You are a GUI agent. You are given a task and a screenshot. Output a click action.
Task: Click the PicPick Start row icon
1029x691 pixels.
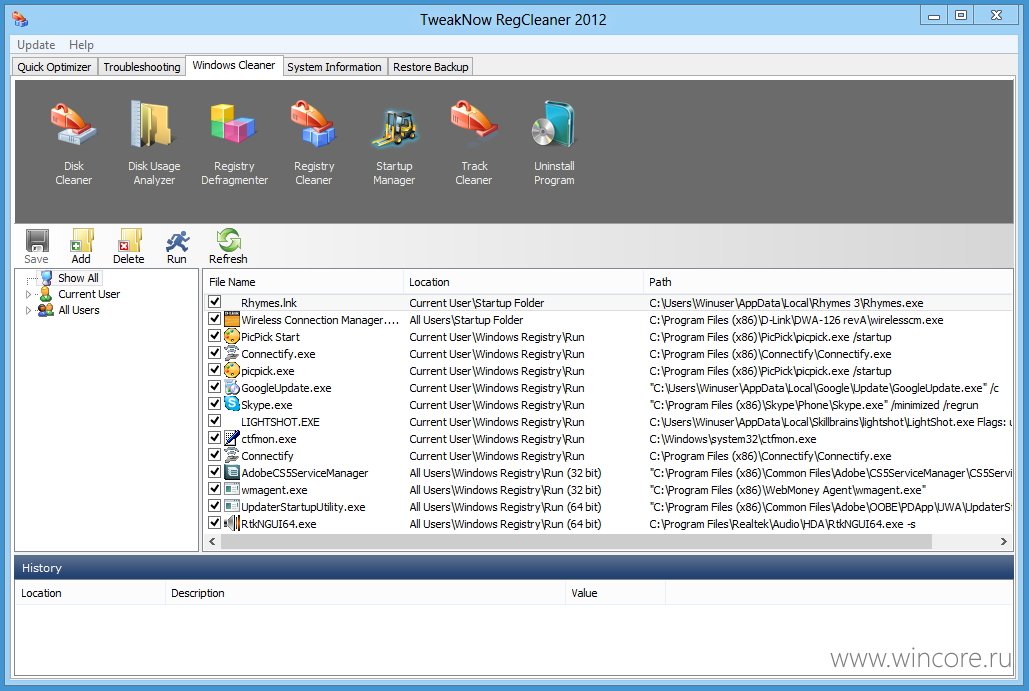click(x=232, y=337)
